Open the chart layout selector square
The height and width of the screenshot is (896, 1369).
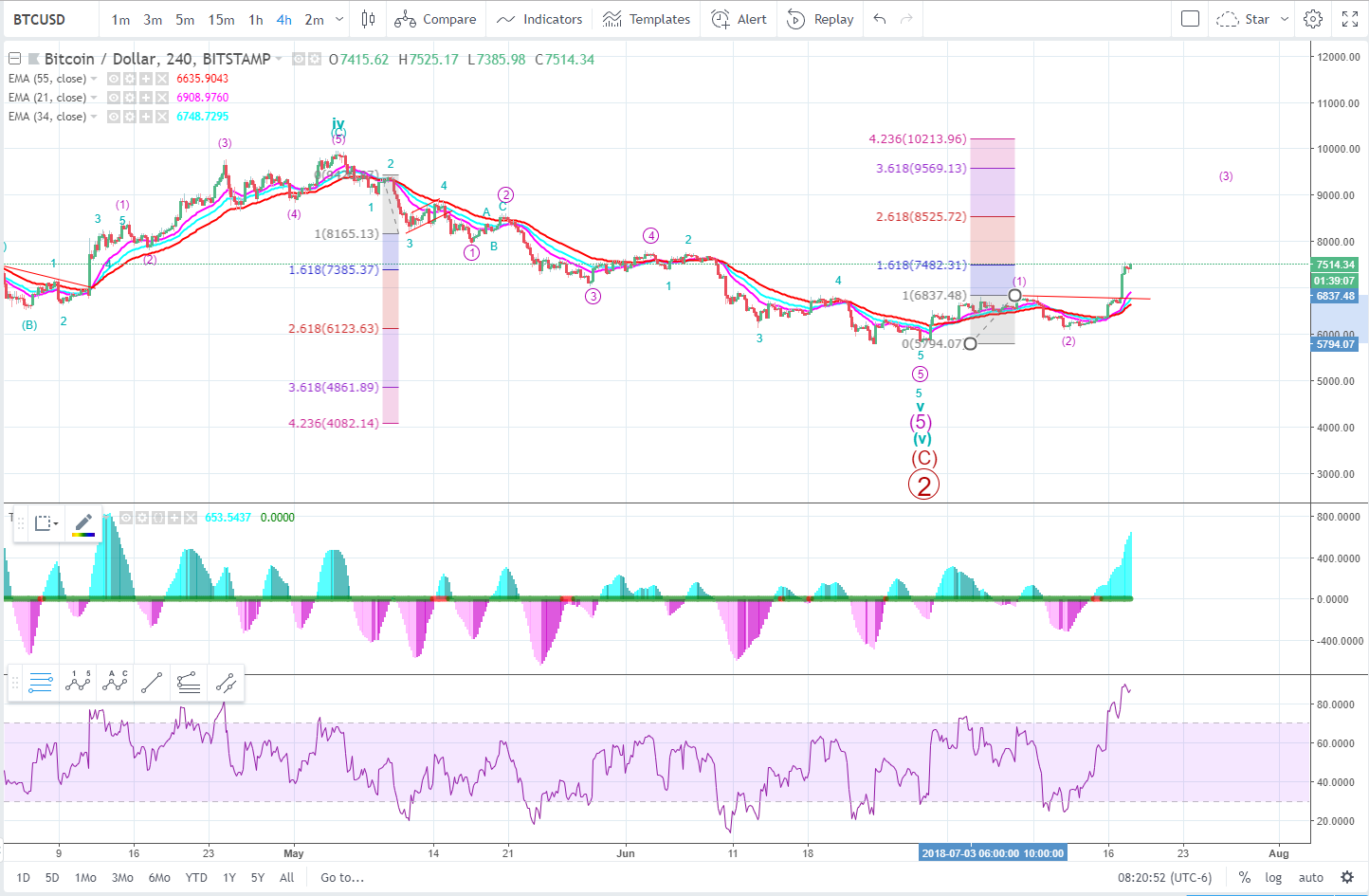click(1191, 19)
